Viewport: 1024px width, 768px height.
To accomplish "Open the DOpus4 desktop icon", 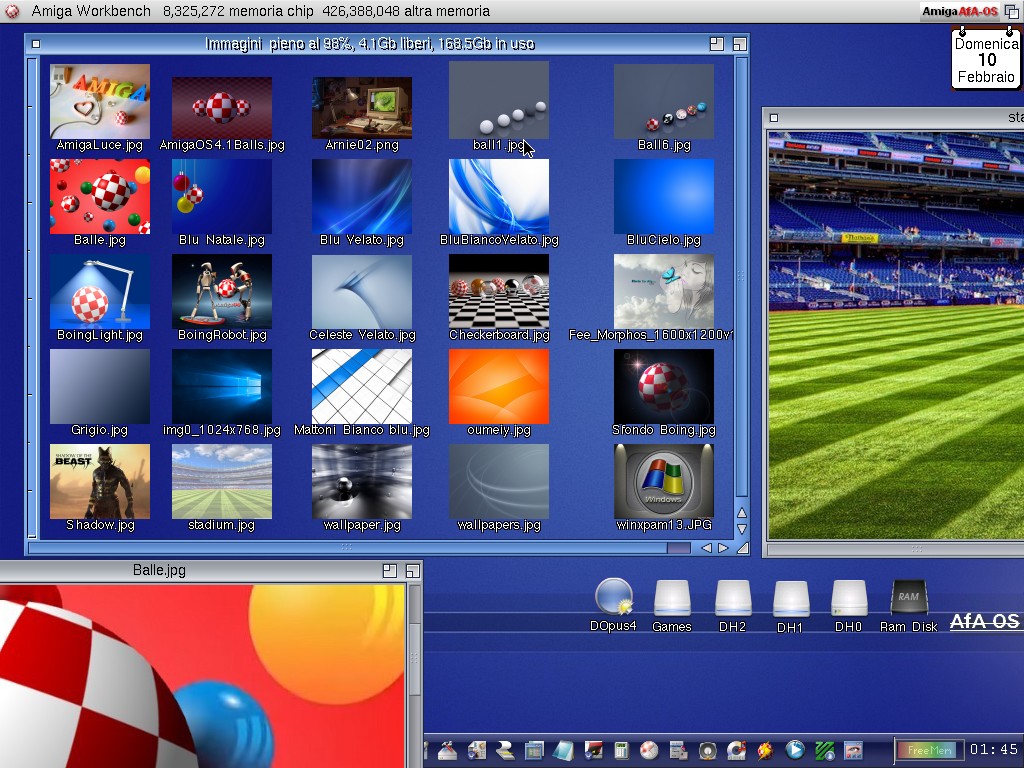I will pyautogui.click(x=613, y=598).
